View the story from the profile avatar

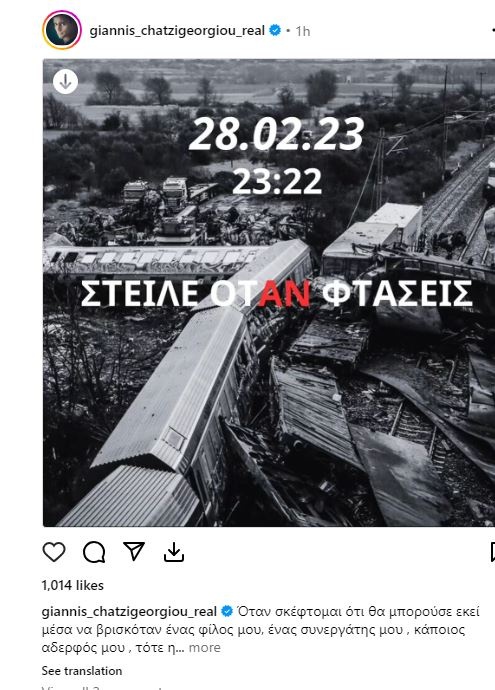tap(62, 30)
